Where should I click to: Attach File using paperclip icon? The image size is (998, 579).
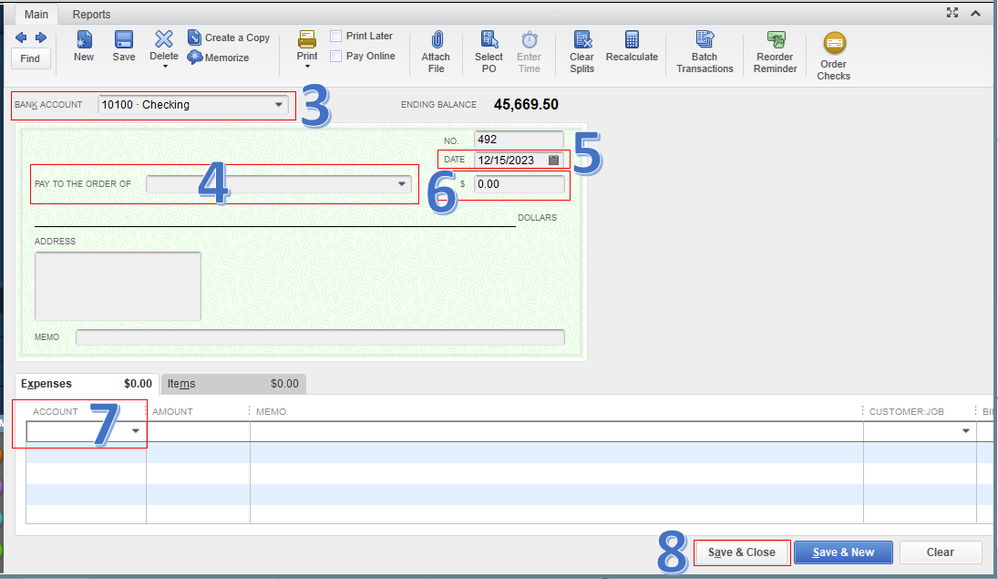[436, 52]
